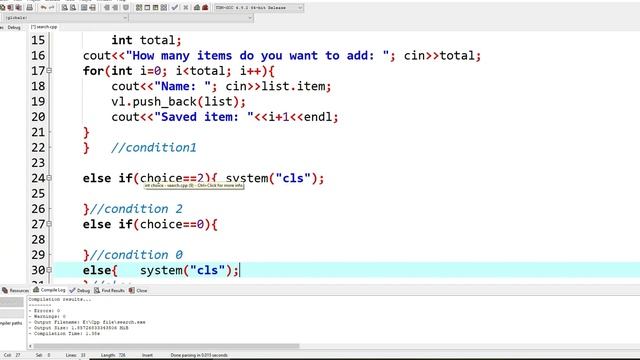Screen dimensions: 640x360
Task: Click the Run program icon
Action: pyautogui.click(x=147, y=8)
